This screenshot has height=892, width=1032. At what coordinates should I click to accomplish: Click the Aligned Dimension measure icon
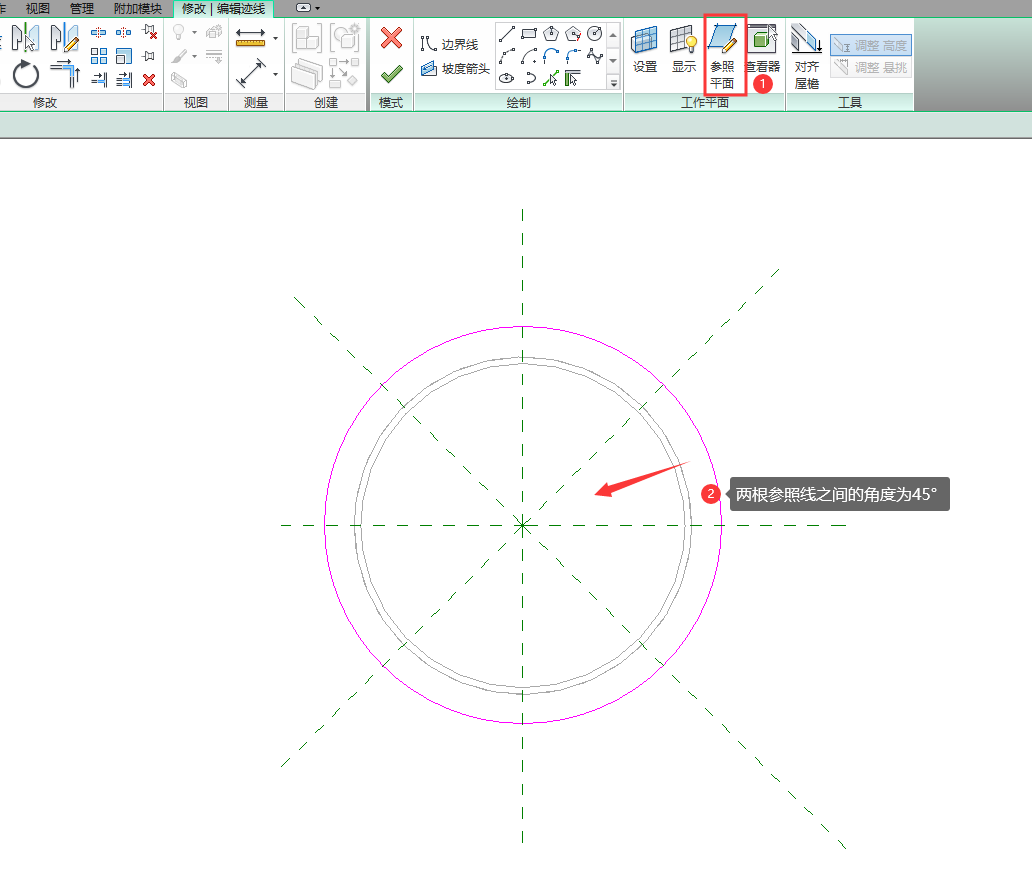click(250, 38)
